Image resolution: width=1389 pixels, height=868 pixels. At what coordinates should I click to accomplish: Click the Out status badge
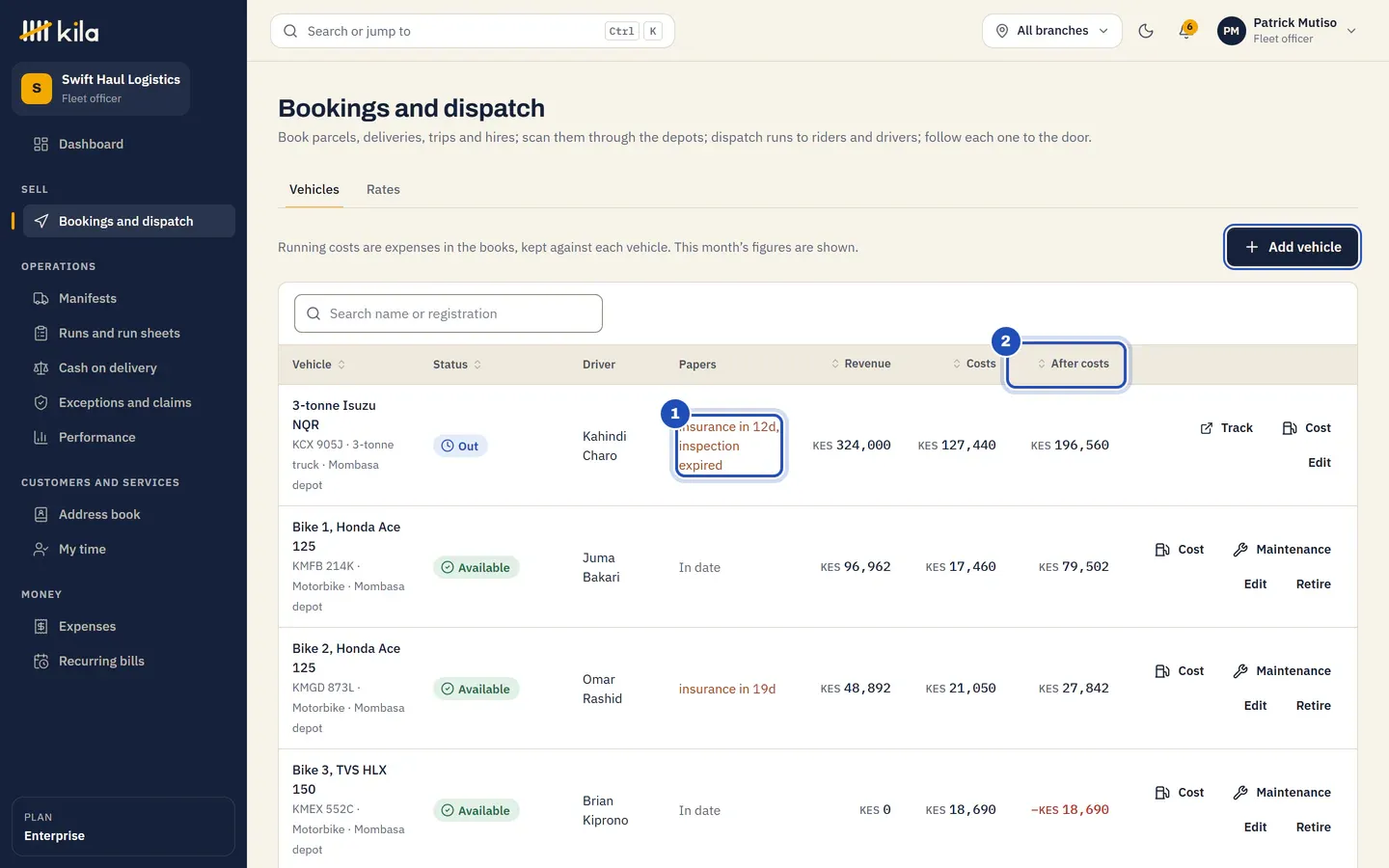(x=460, y=446)
